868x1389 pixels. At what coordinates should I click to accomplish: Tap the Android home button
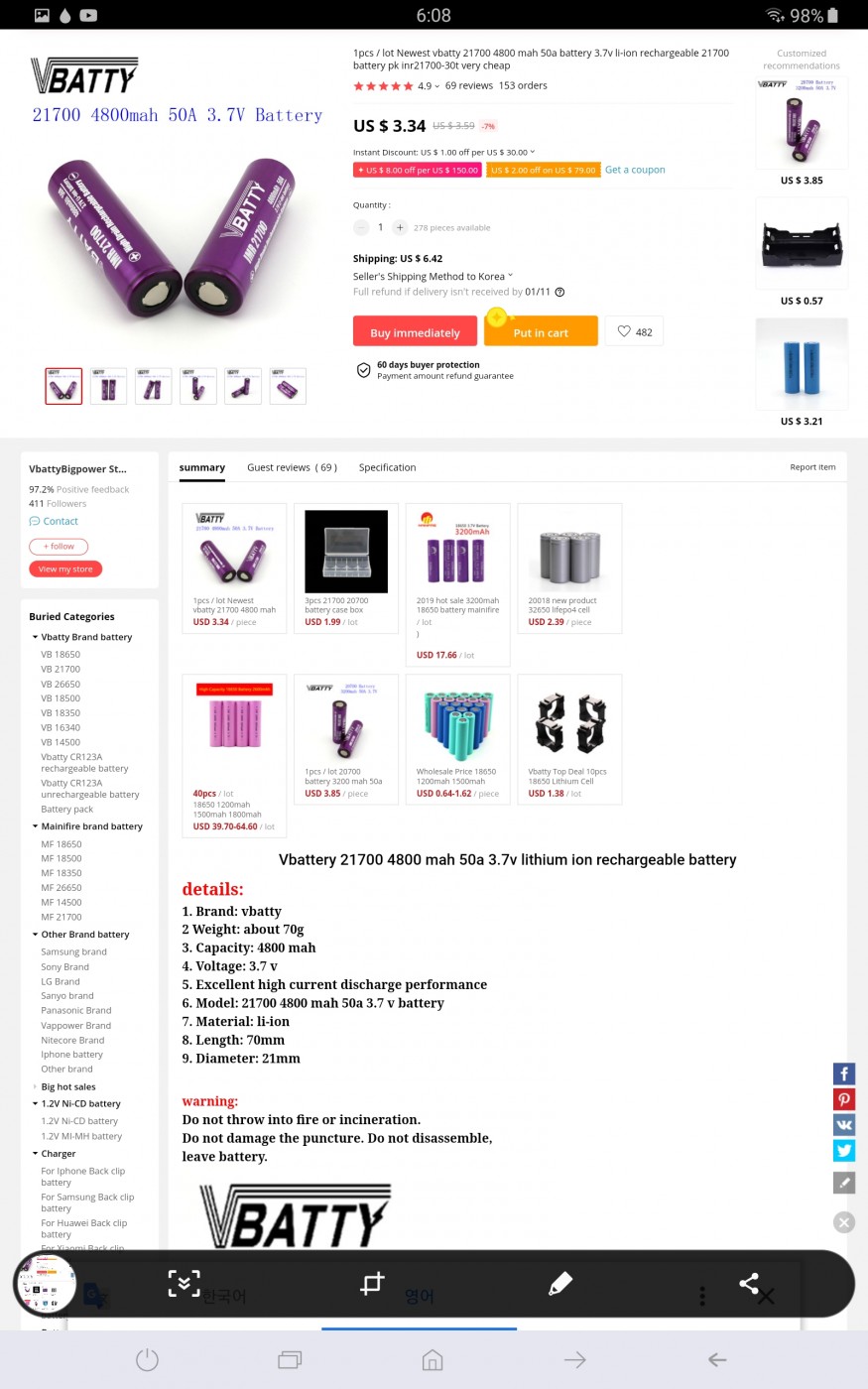tap(433, 1359)
